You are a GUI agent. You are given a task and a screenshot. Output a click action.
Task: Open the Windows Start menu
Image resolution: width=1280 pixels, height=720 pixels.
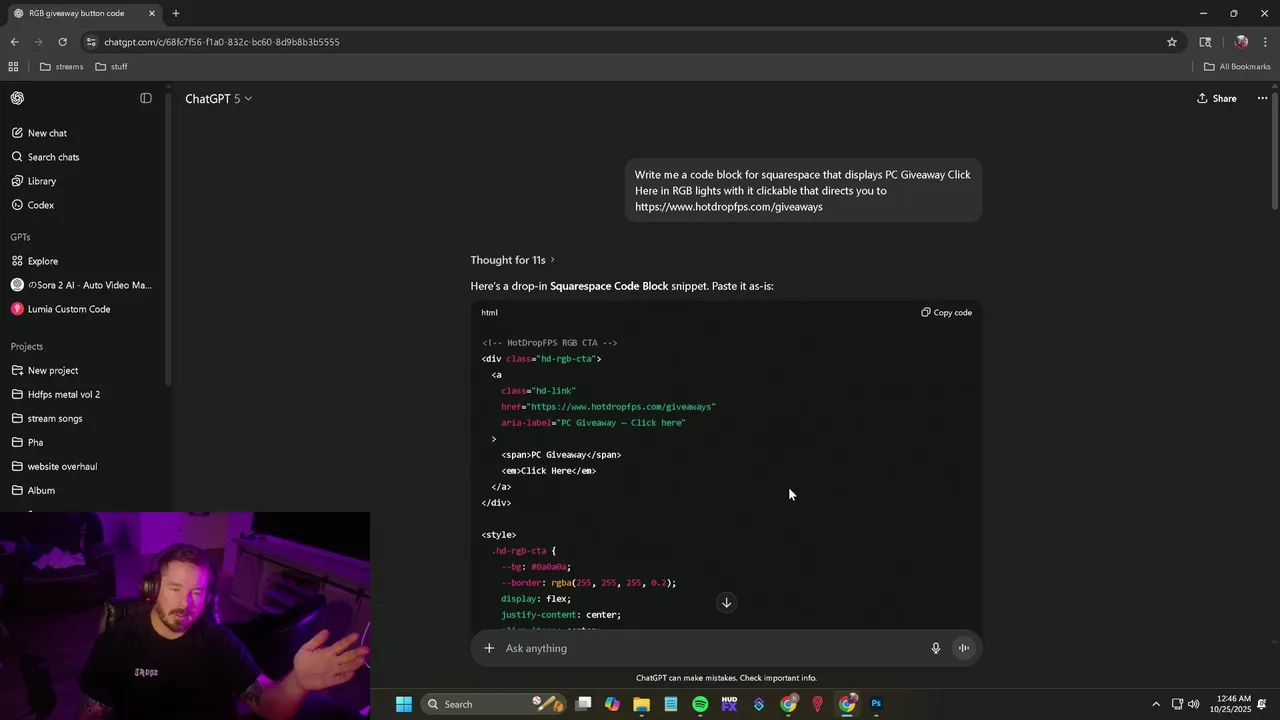coord(404,704)
